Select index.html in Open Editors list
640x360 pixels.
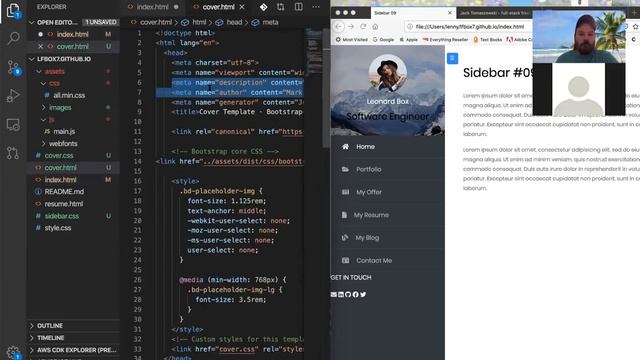(73, 34)
